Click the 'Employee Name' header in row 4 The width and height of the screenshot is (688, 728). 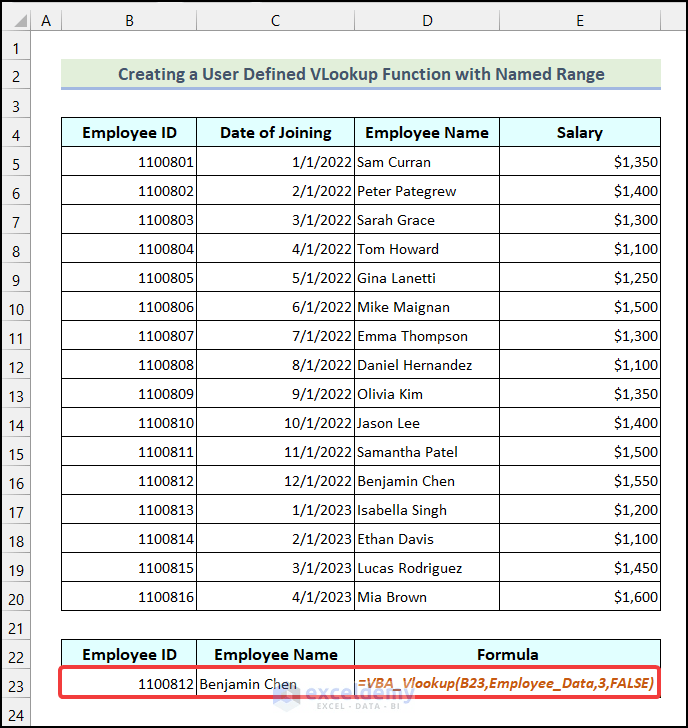pyautogui.click(x=427, y=132)
